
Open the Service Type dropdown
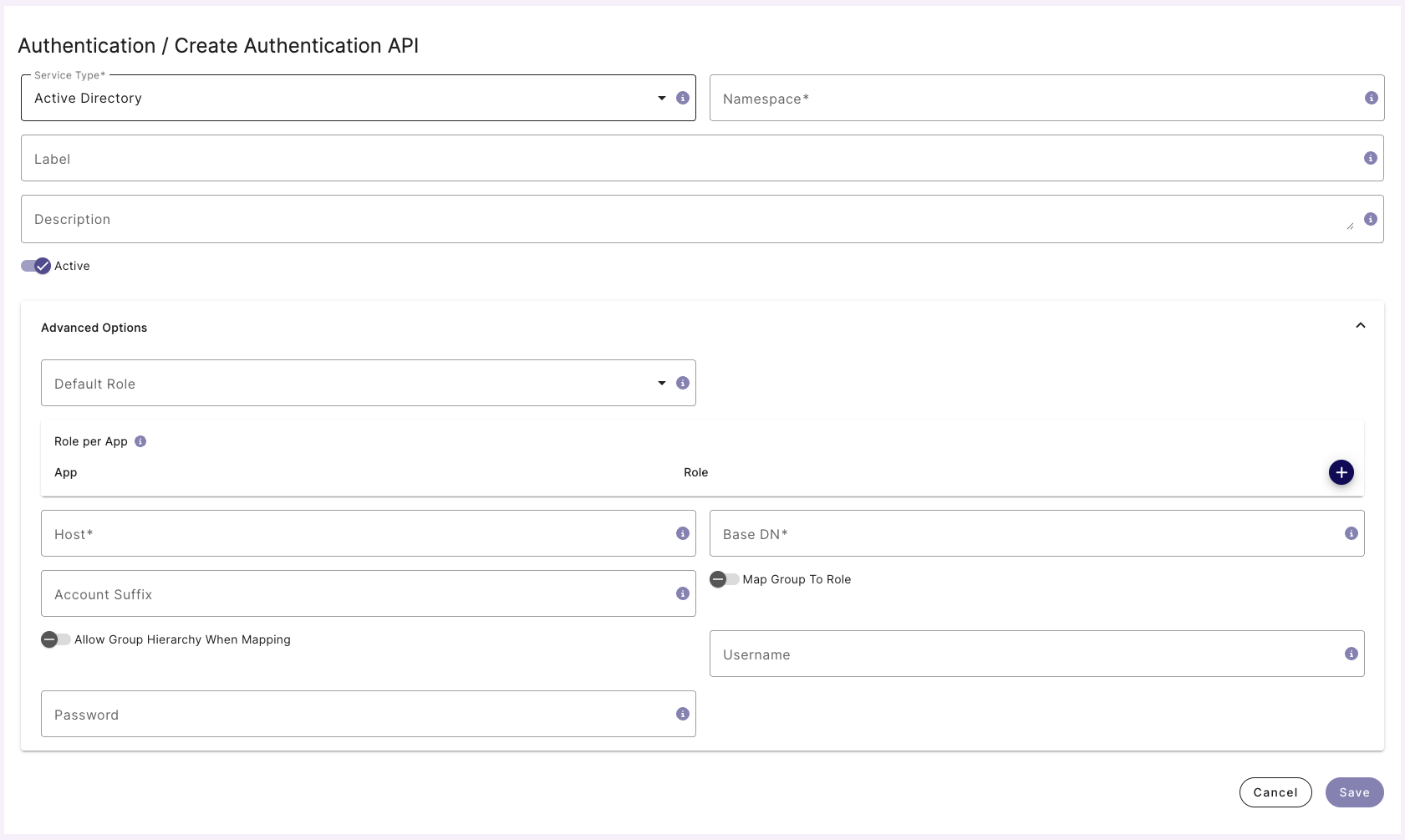pyautogui.click(x=660, y=98)
